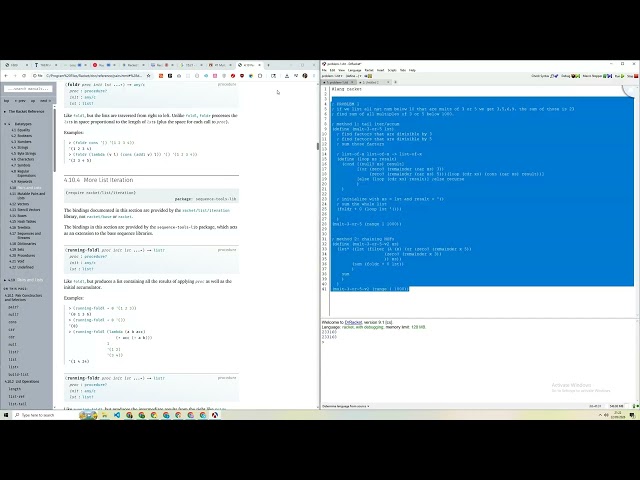This screenshot has height=480, width=640.
Task: Open sidebar link '4.4 Strings'
Action: 20,148
